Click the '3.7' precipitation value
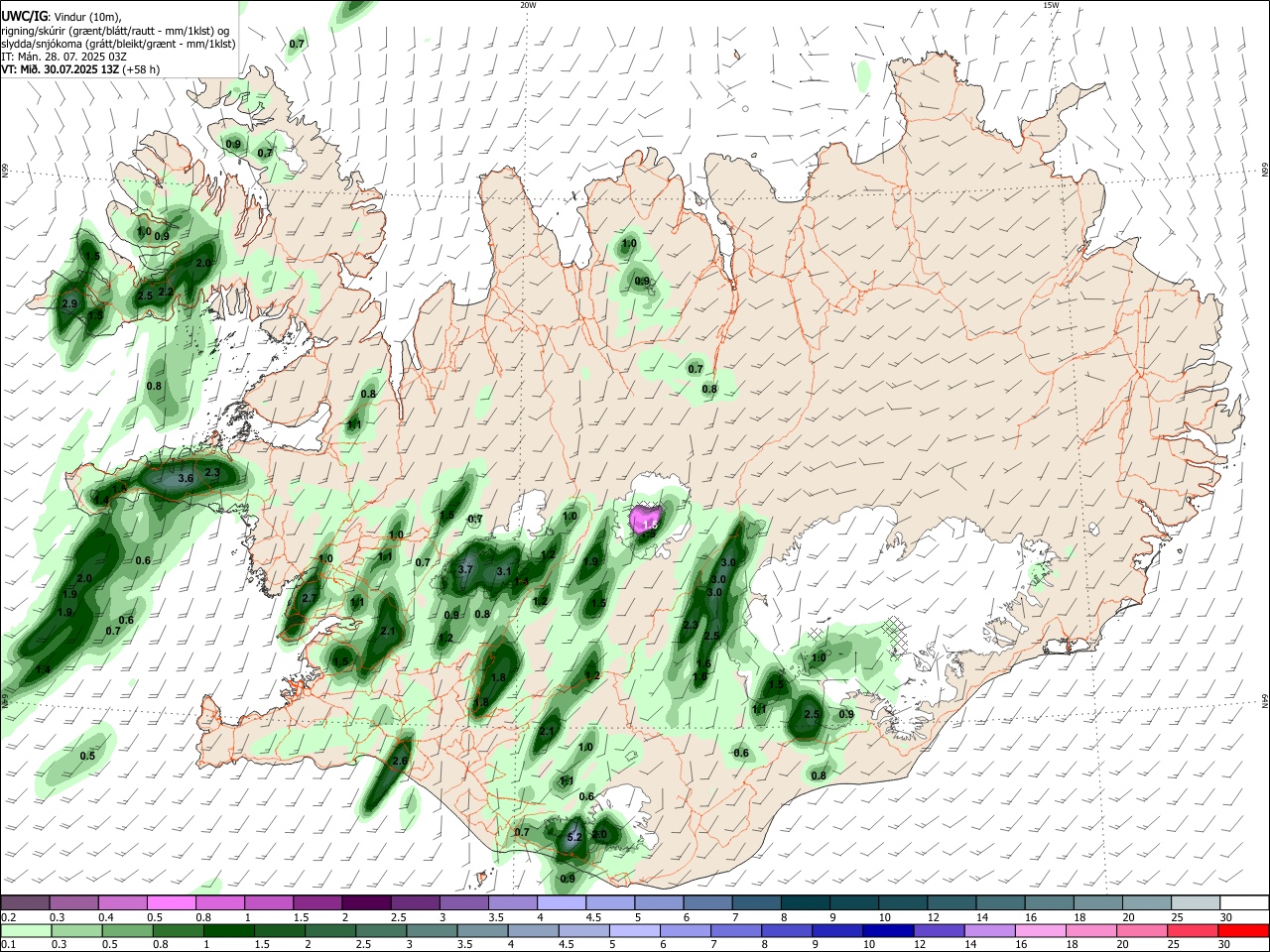Screen dimensions: 1270x952 pos(465,569)
